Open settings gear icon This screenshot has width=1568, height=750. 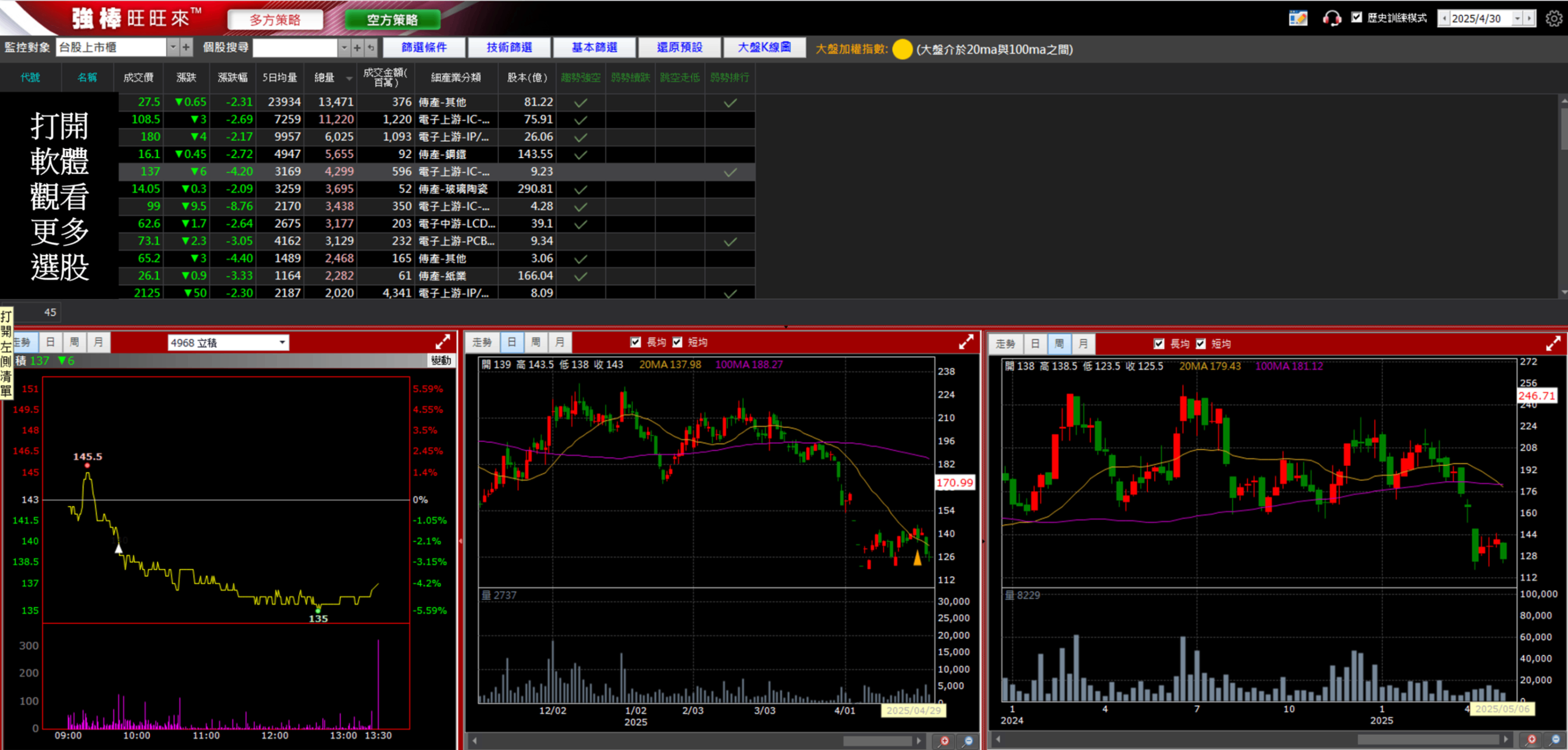(x=1554, y=18)
